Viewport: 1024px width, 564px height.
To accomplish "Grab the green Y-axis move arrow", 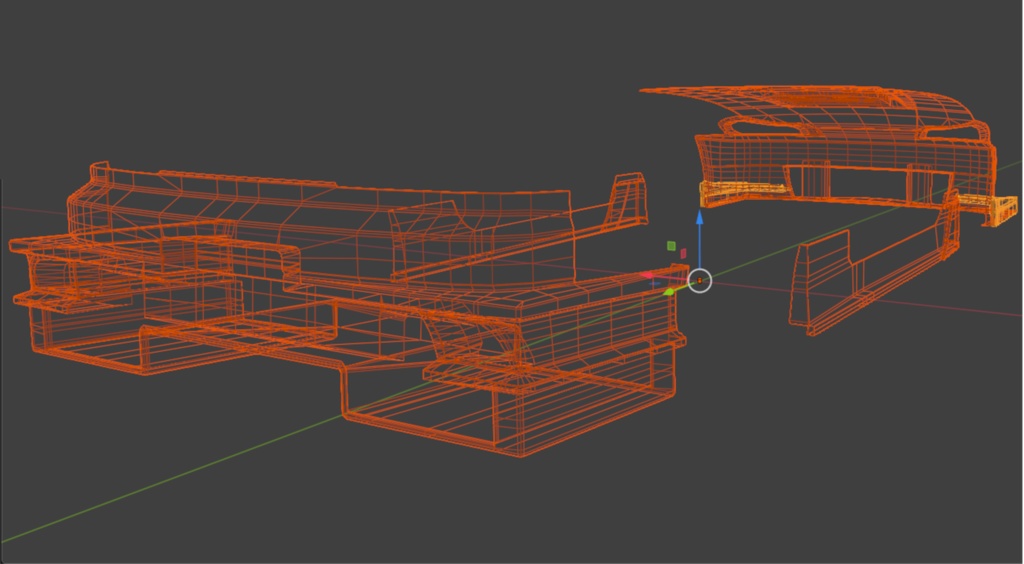I will [x=669, y=292].
